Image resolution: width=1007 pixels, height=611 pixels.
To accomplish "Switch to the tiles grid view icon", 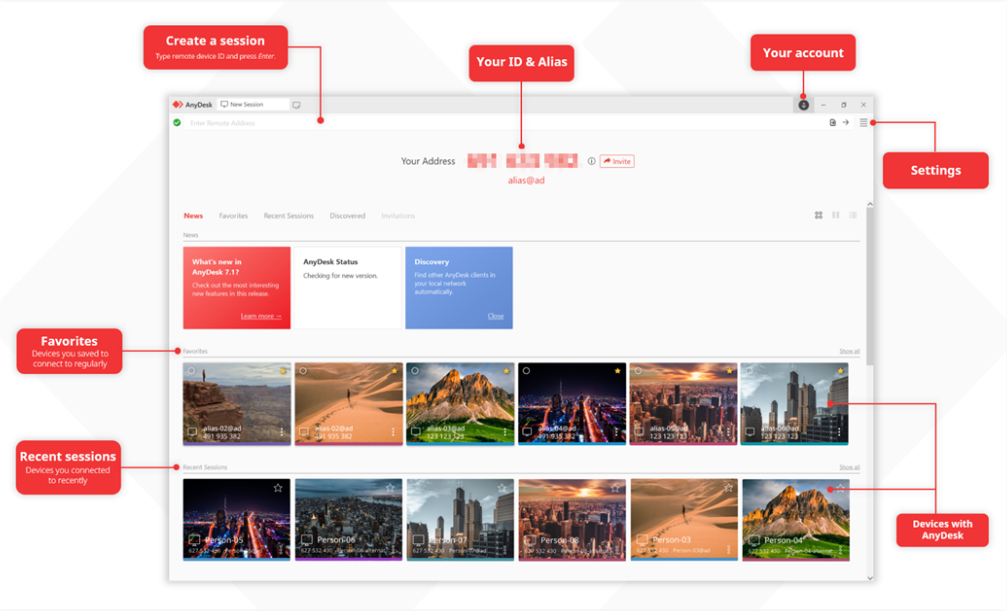I will point(818,215).
